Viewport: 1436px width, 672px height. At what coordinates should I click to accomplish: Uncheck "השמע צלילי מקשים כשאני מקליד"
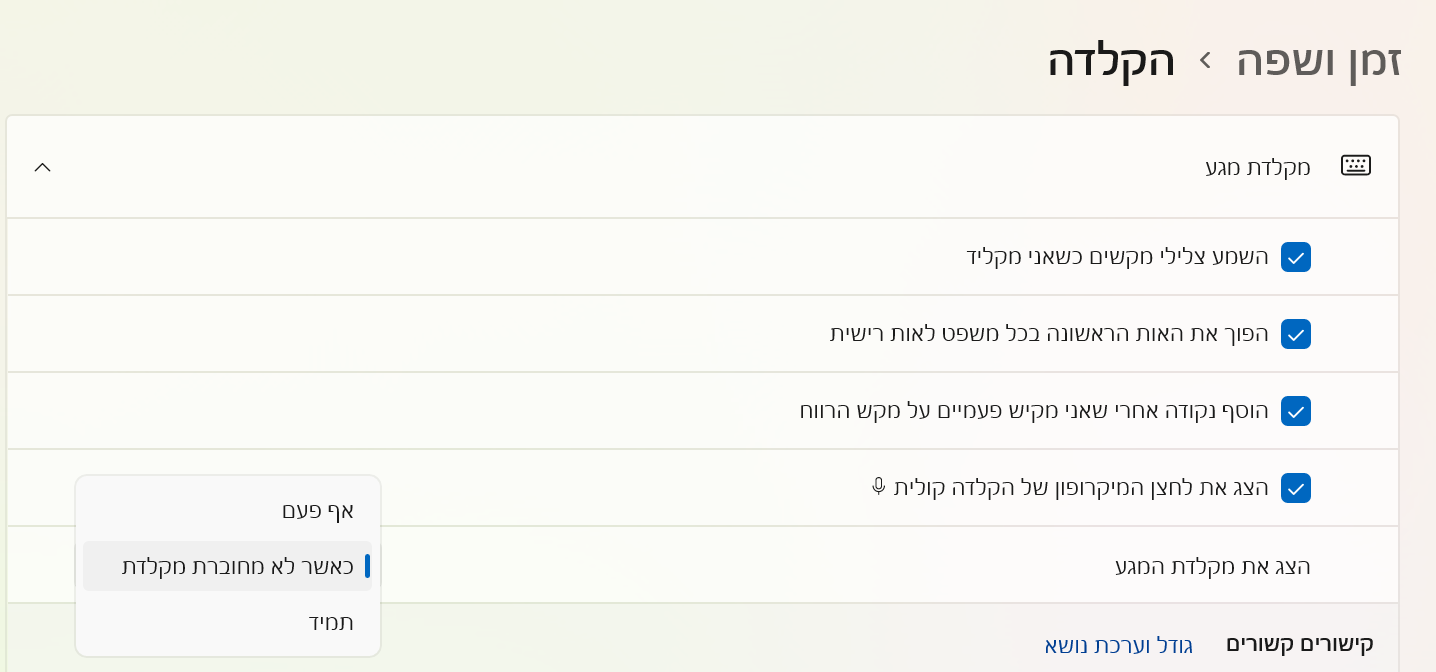[x=1296, y=256]
